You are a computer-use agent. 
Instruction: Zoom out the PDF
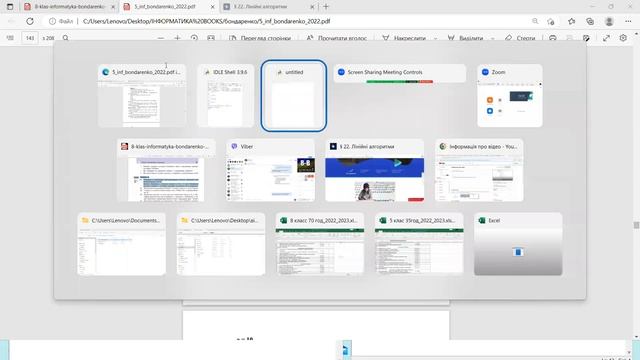tap(161, 38)
